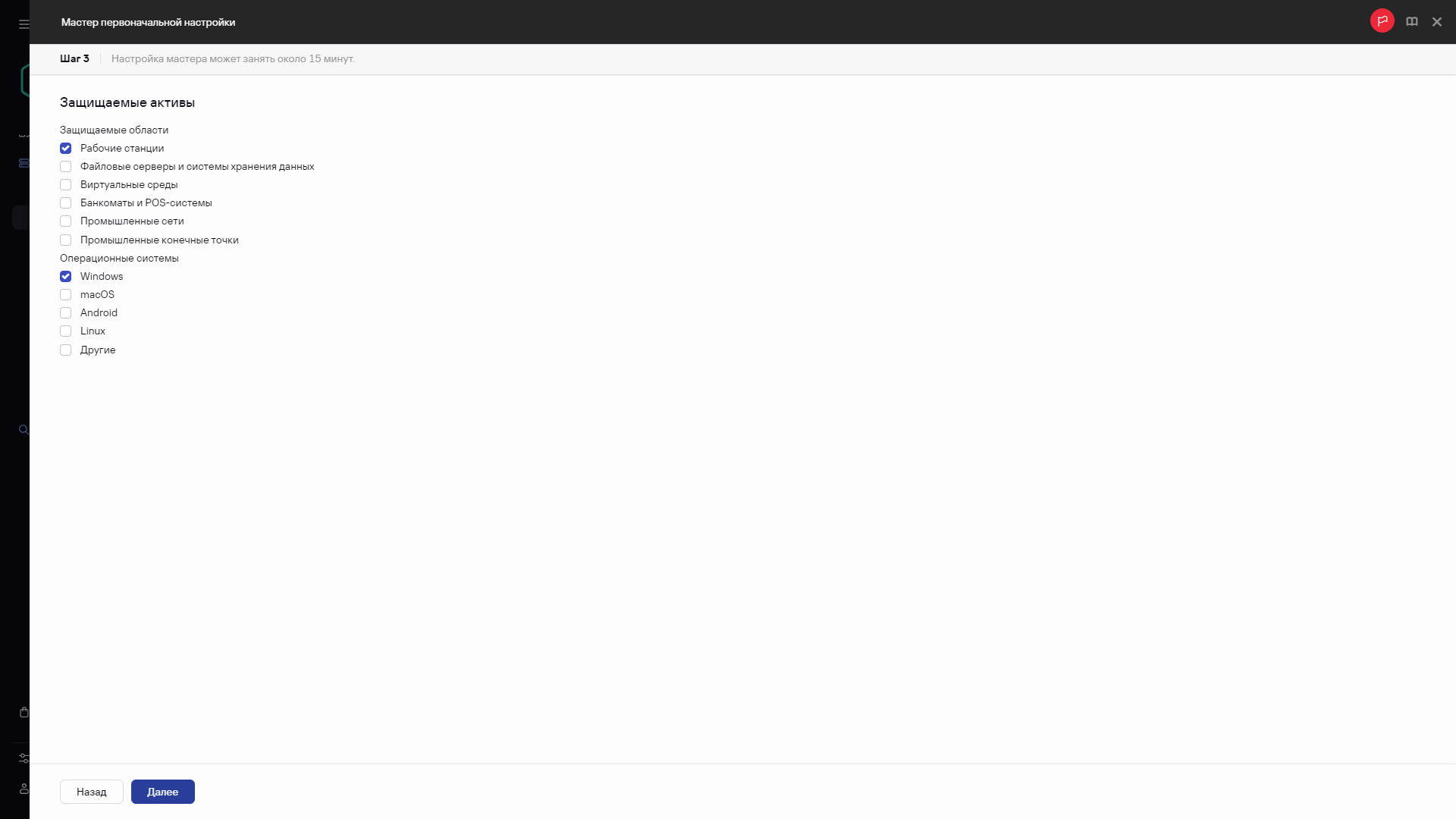Enable Файловые серверы и системы хранения данных
The width and height of the screenshot is (1456, 819).
click(x=66, y=167)
